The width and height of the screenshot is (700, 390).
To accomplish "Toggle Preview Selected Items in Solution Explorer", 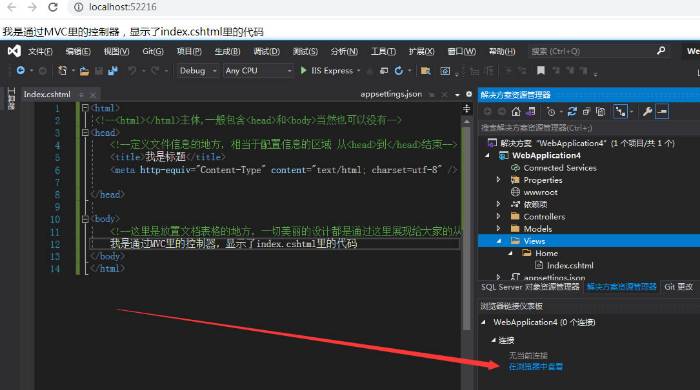I will 662,112.
